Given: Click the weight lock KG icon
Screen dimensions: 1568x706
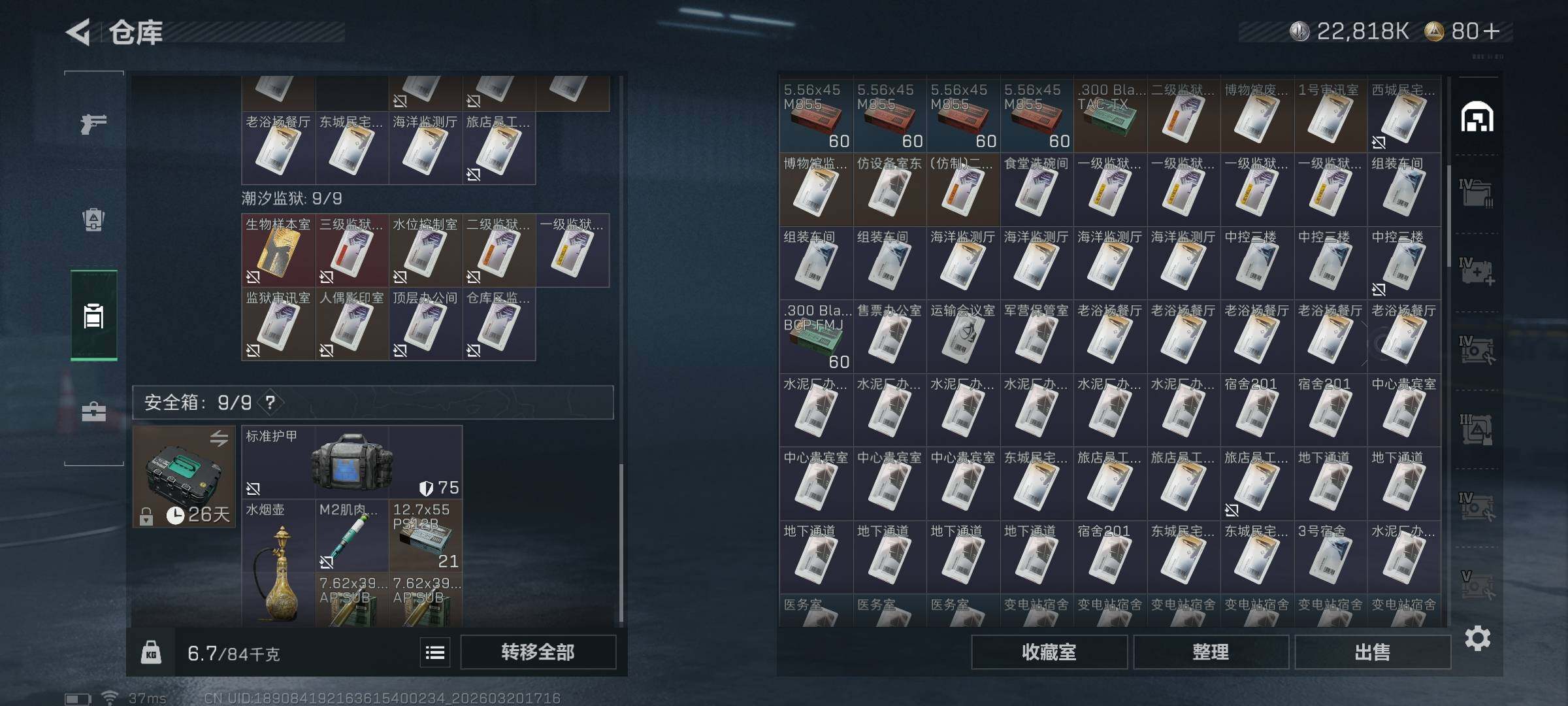Looking at the screenshot, I should (151, 652).
